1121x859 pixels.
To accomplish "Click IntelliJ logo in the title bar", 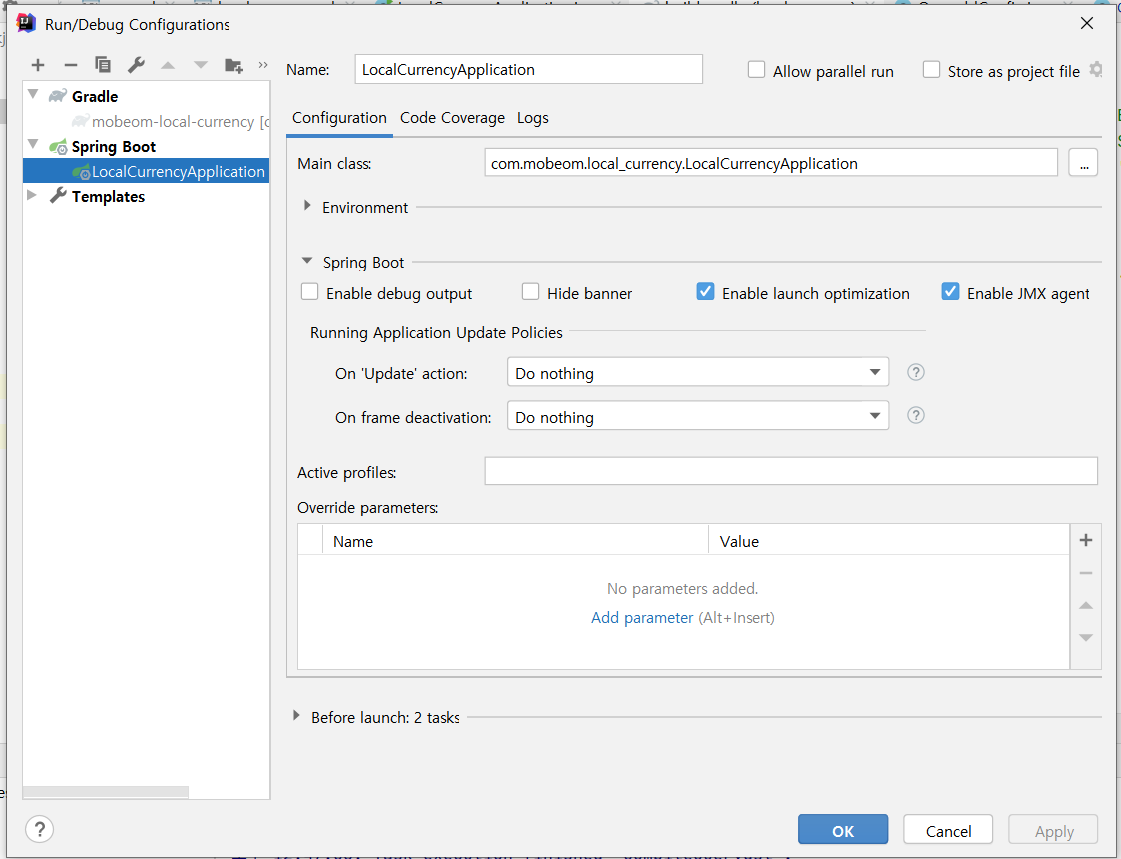I will pos(26,24).
